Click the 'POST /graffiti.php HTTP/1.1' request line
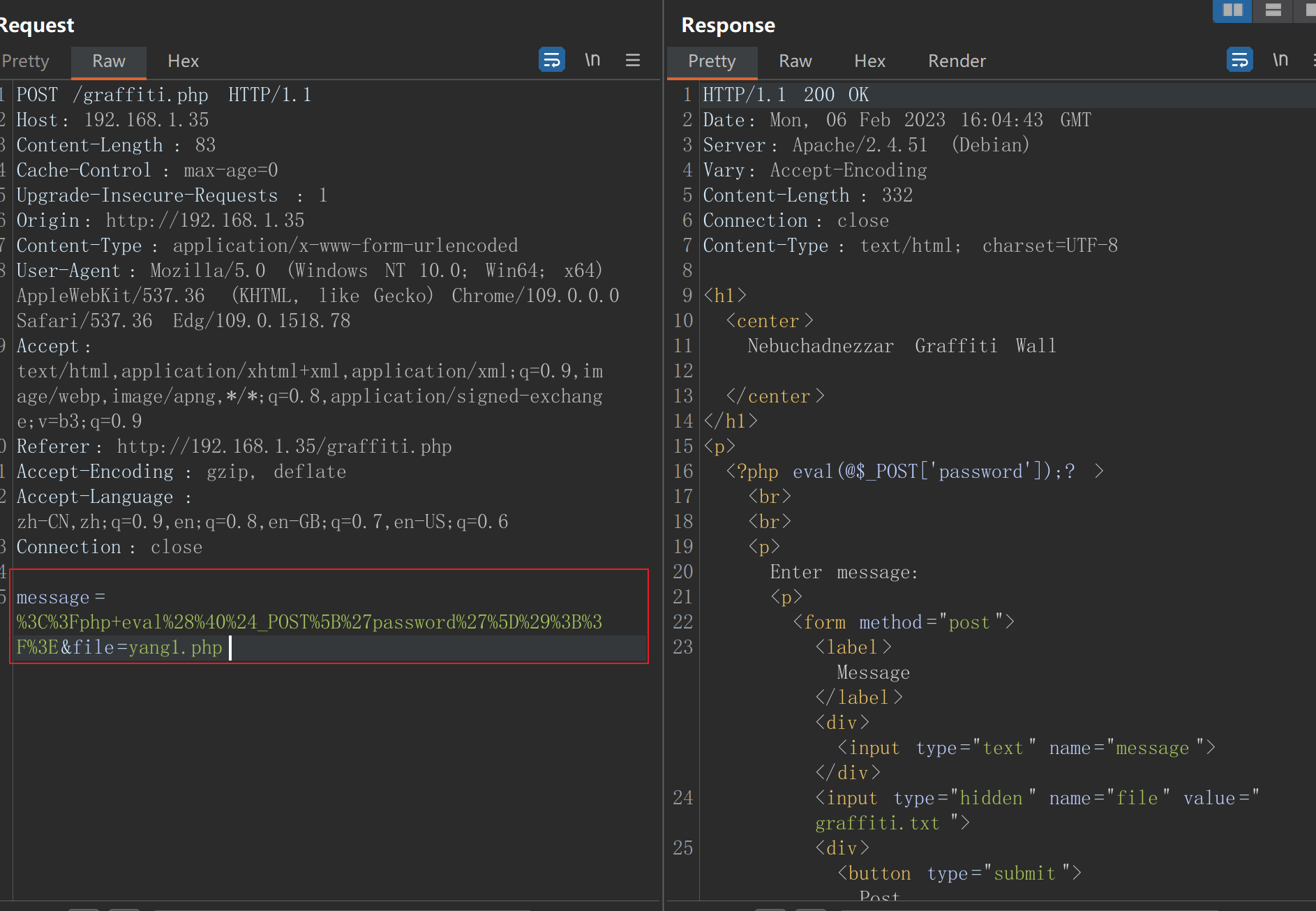This screenshot has width=1316, height=911. click(x=164, y=95)
